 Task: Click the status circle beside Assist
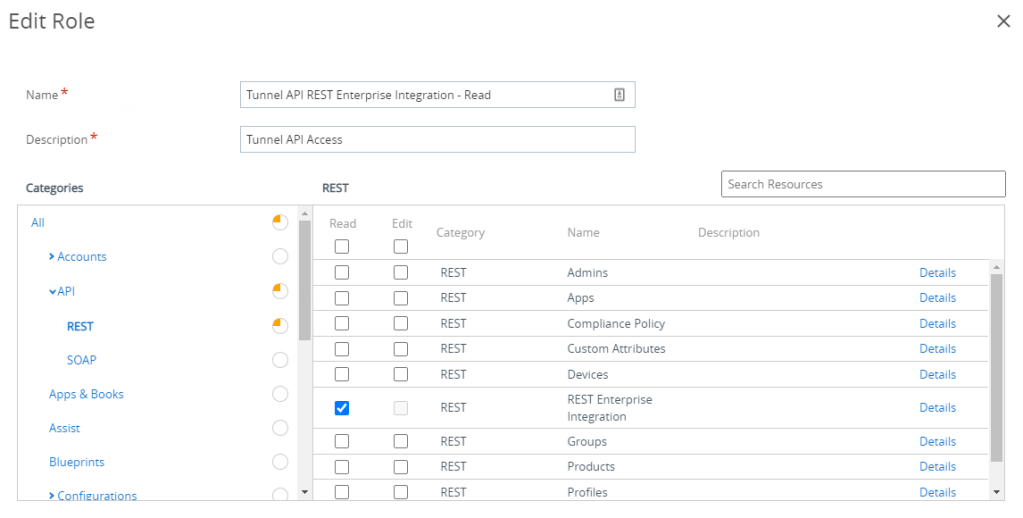pos(280,428)
